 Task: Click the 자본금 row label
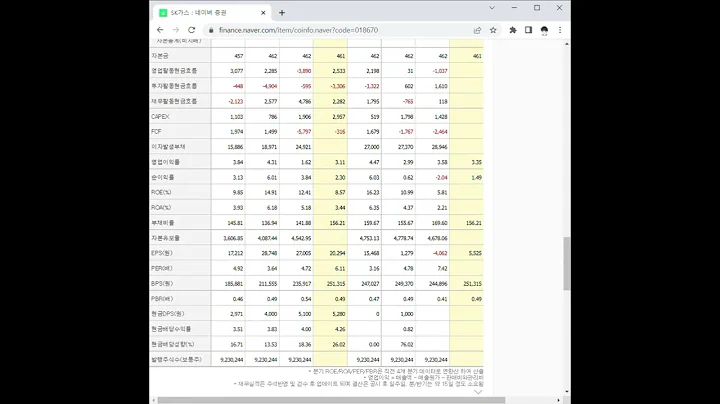click(x=160, y=56)
